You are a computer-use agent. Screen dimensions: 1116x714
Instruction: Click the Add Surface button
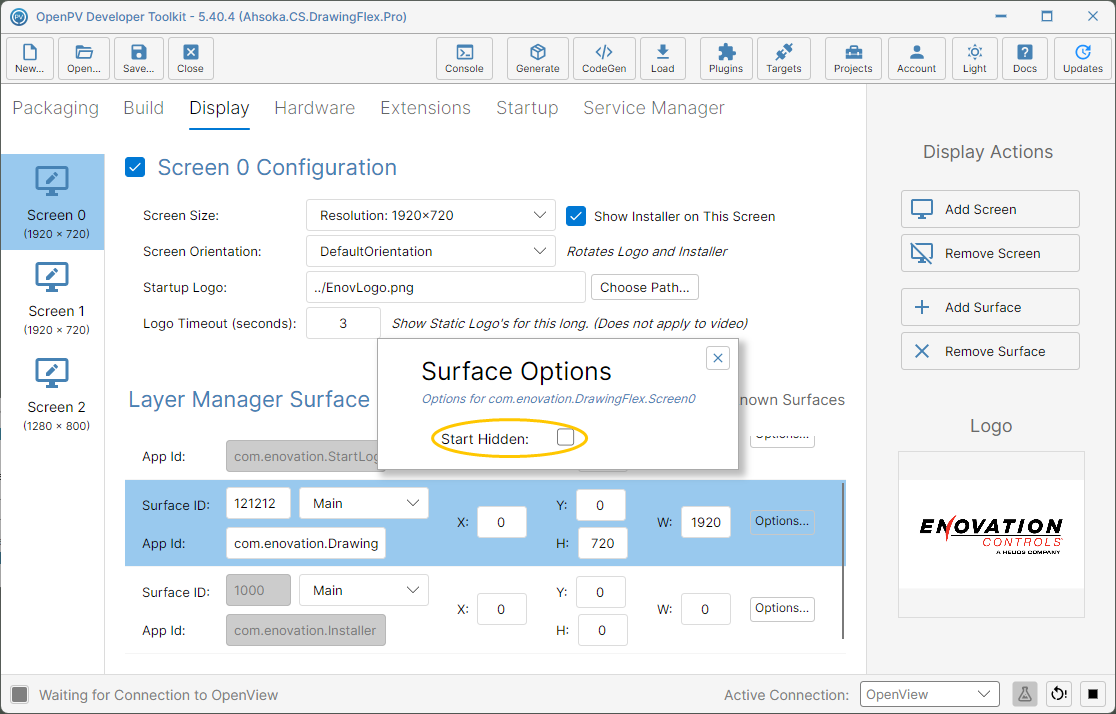(990, 308)
